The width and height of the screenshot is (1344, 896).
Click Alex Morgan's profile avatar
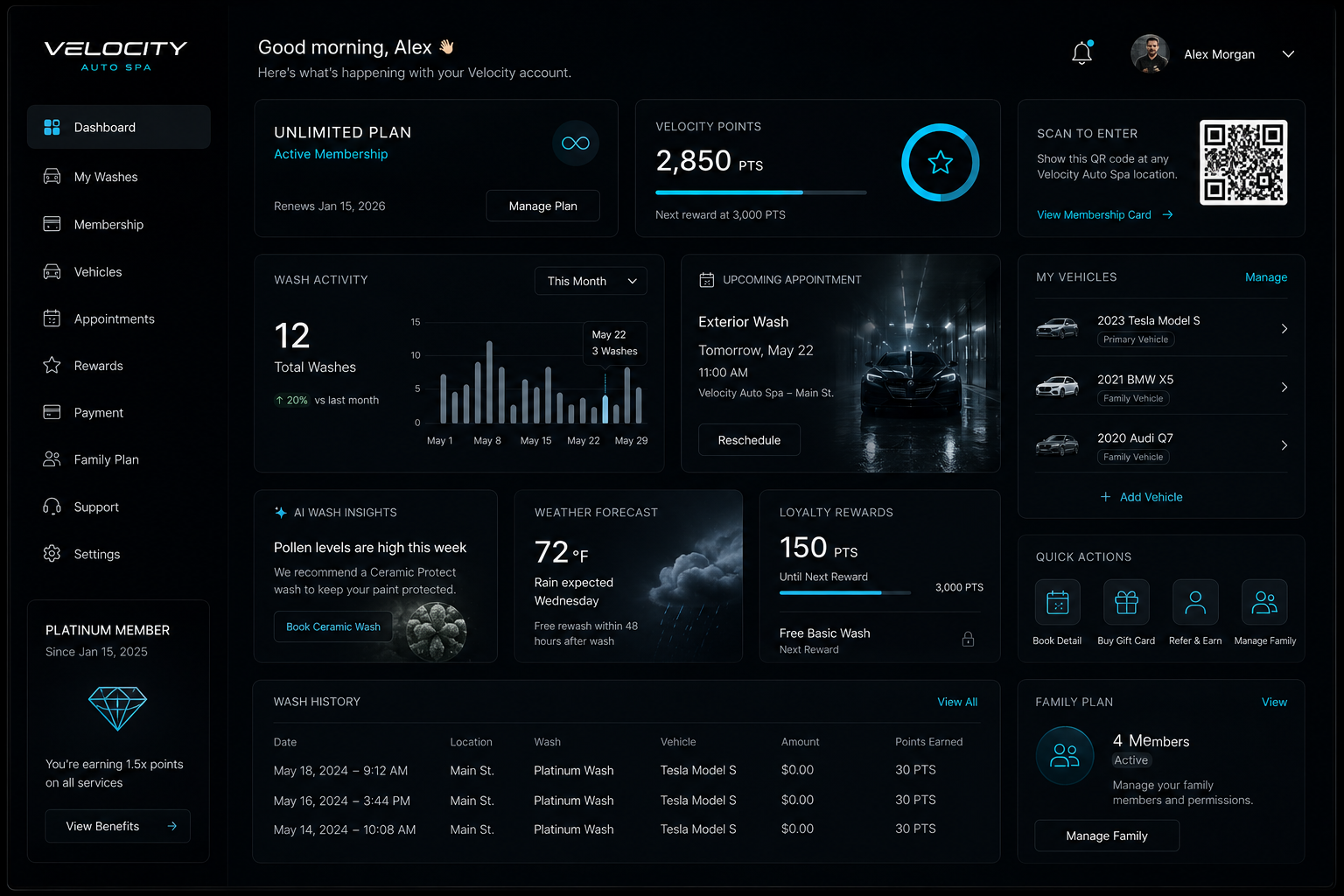pos(1150,53)
